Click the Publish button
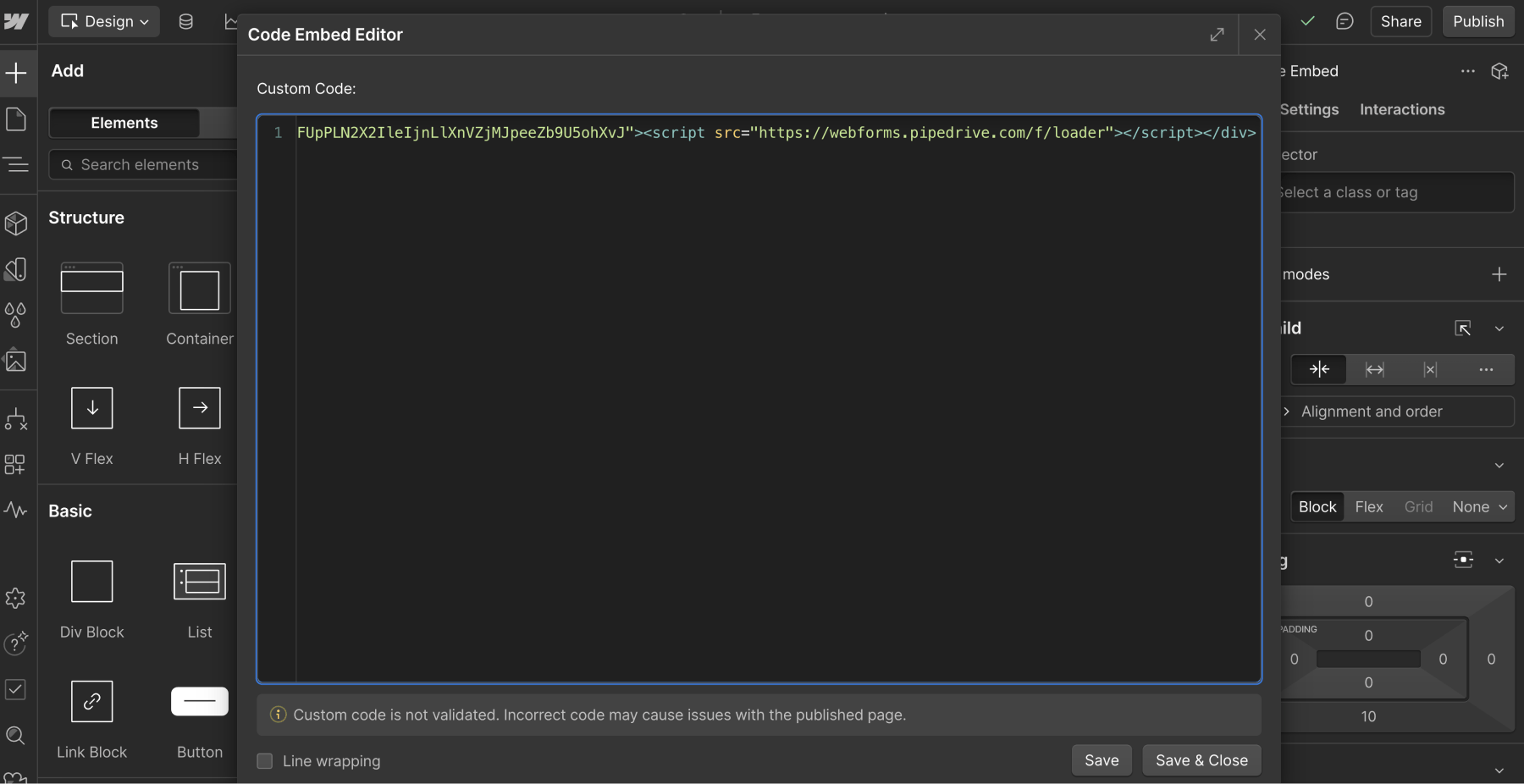1524x784 pixels. (x=1478, y=21)
